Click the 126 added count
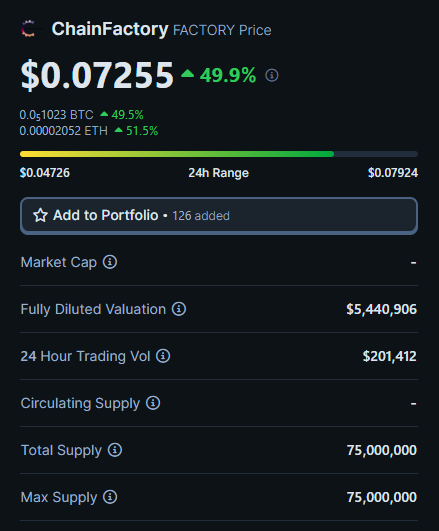The width and height of the screenshot is (439, 531). coord(201,216)
